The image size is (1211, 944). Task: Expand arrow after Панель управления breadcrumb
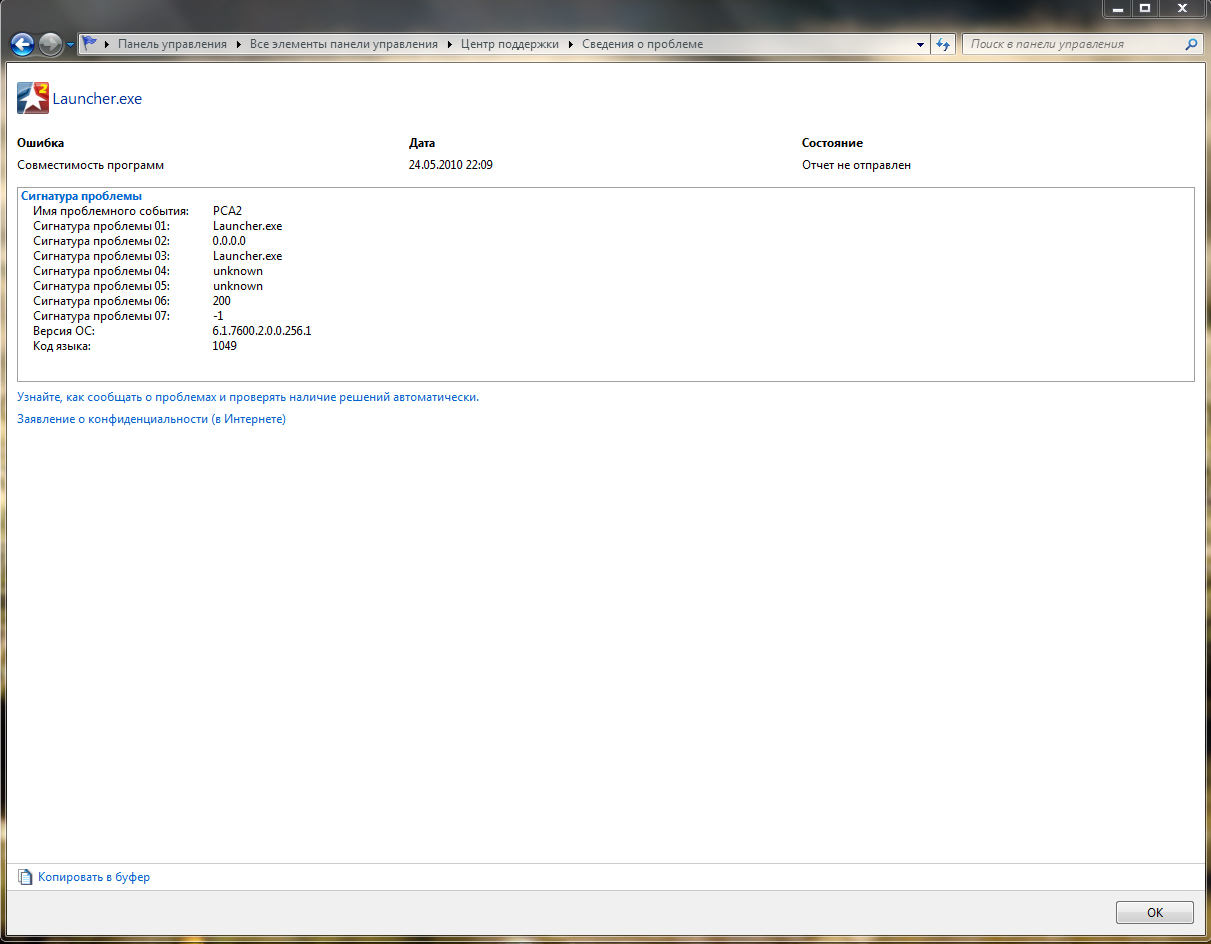pyautogui.click(x=239, y=44)
